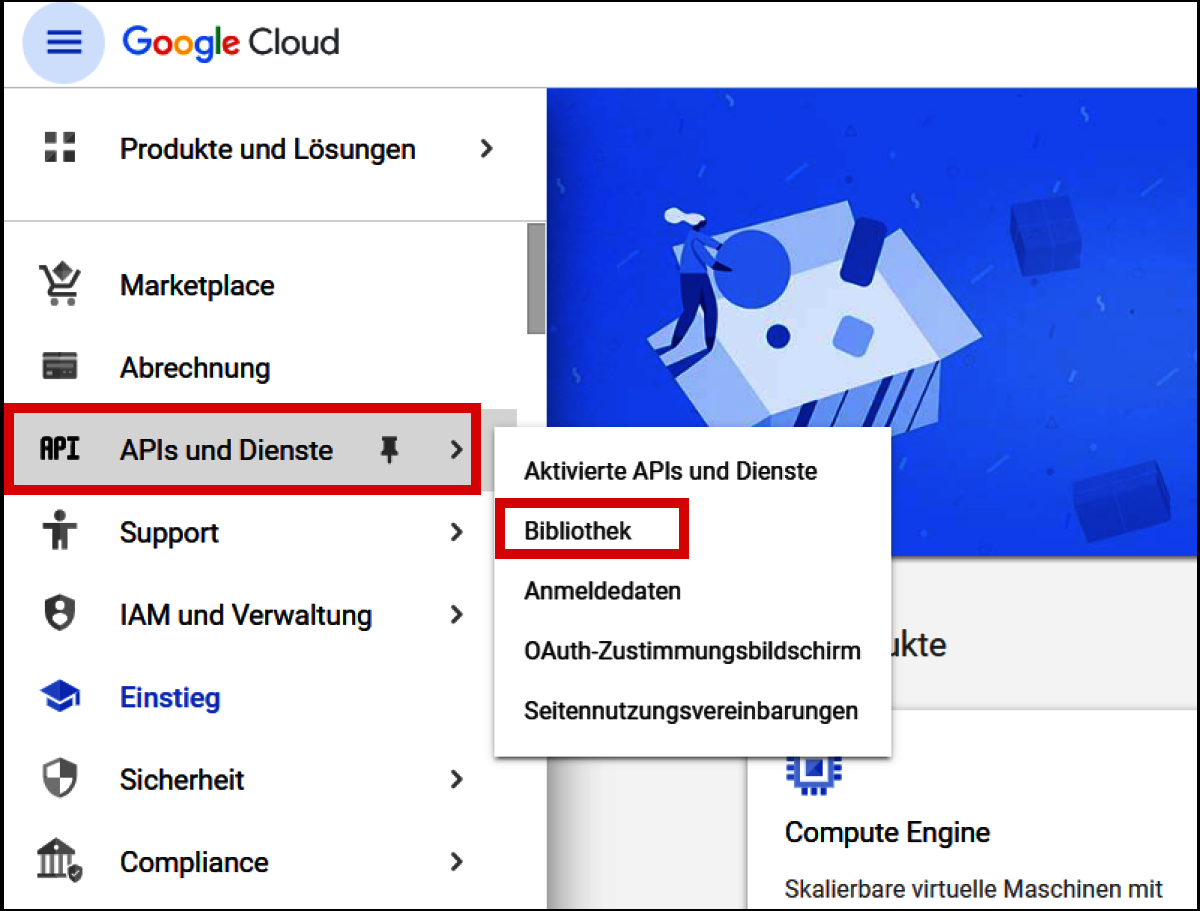Click the Produkte und Lösungen grid icon
Viewport: 1200px width, 911px height.
tap(62, 148)
